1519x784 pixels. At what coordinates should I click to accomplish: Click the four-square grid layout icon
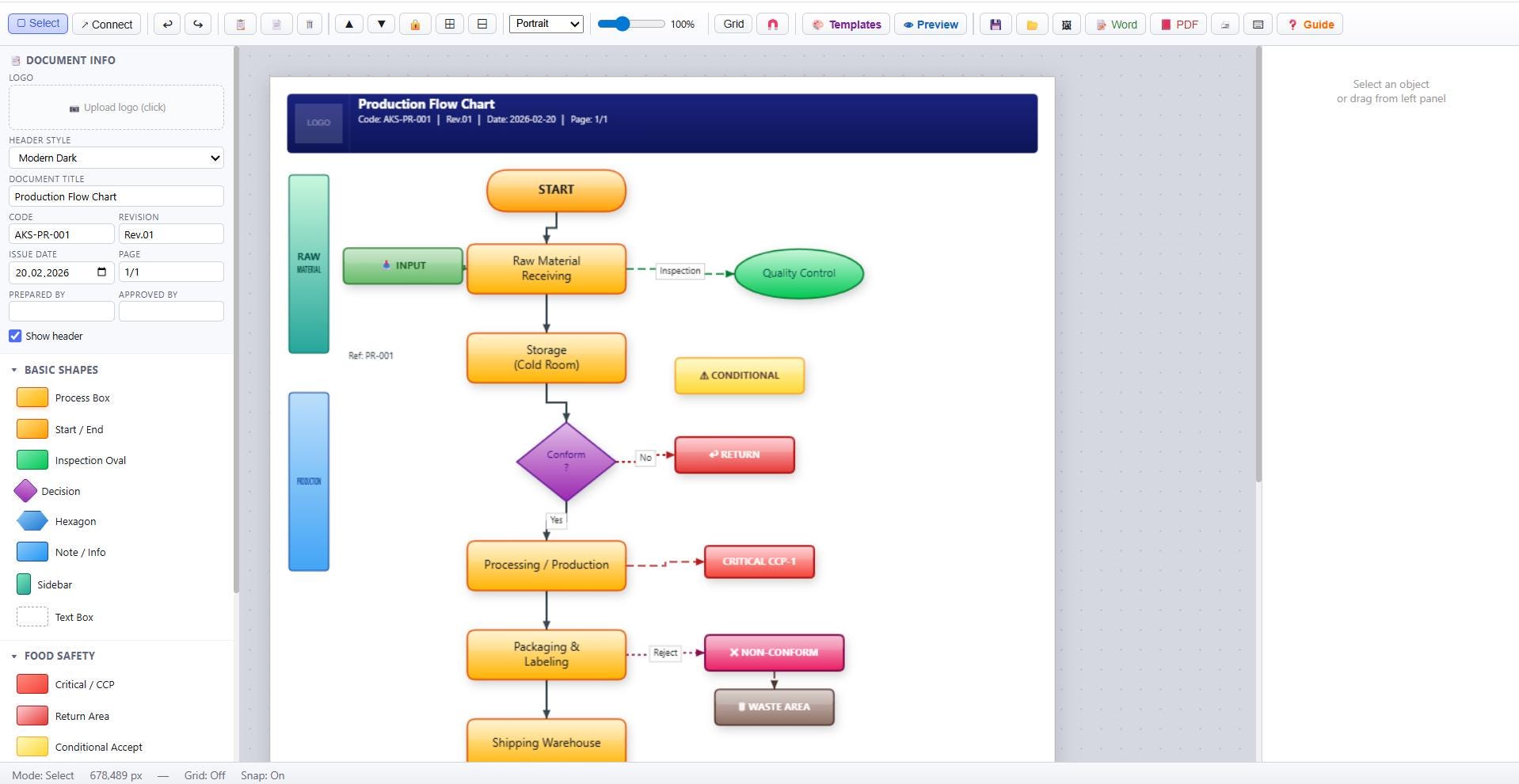pos(450,24)
